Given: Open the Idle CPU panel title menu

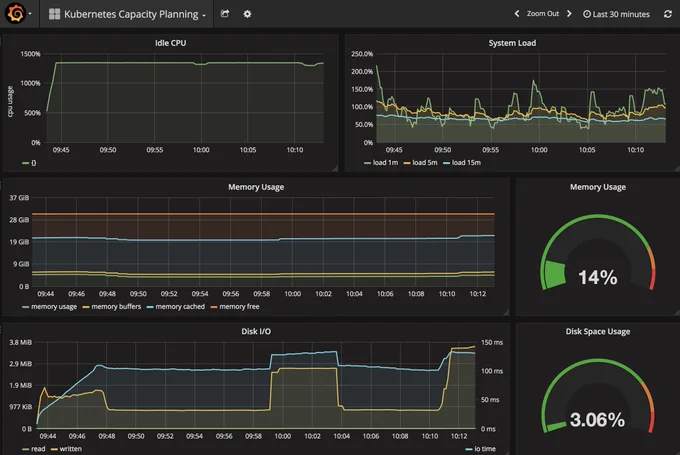Looking at the screenshot, I should pyautogui.click(x=170, y=43).
